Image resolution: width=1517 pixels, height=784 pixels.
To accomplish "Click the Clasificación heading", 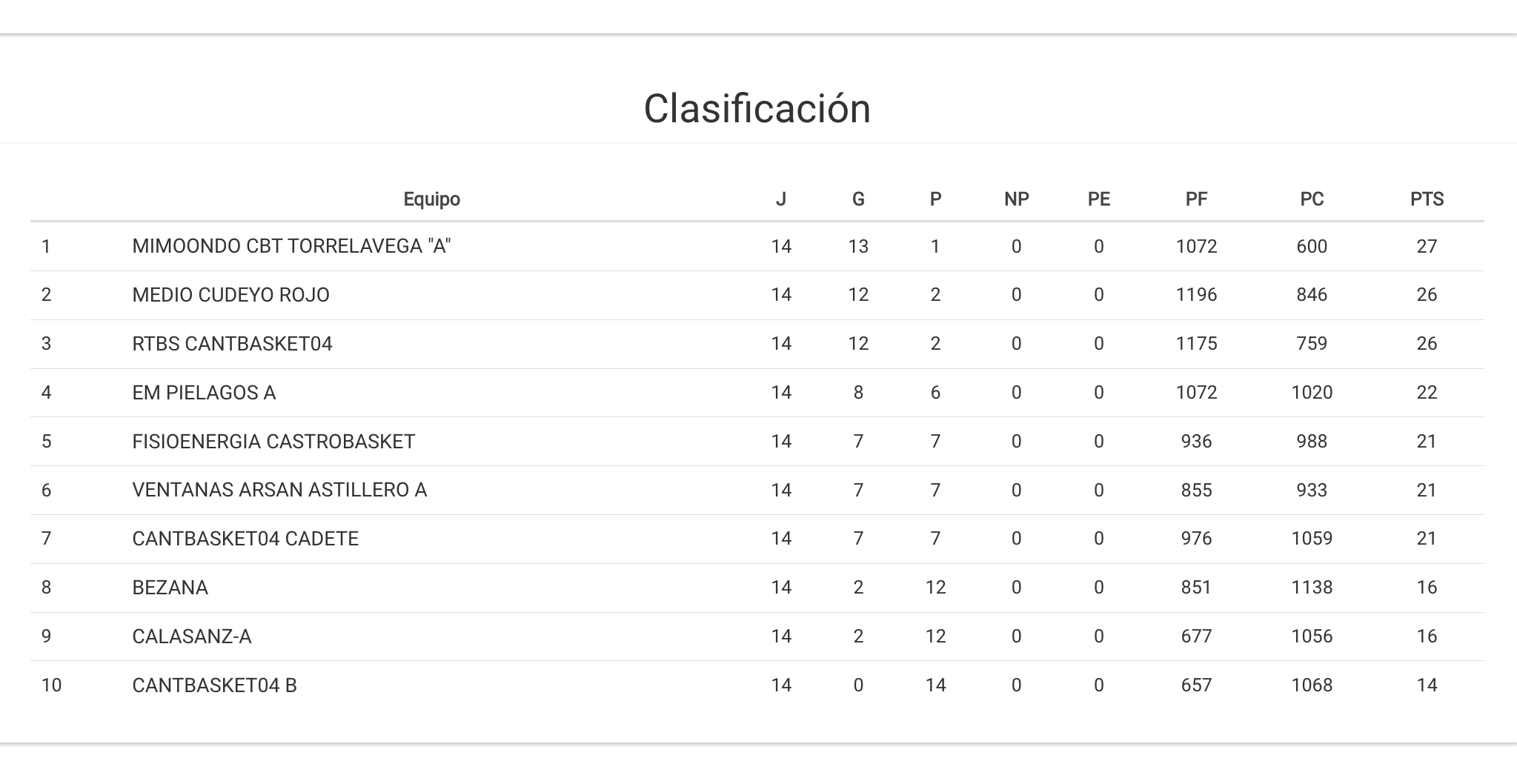I will pyautogui.click(x=757, y=109).
